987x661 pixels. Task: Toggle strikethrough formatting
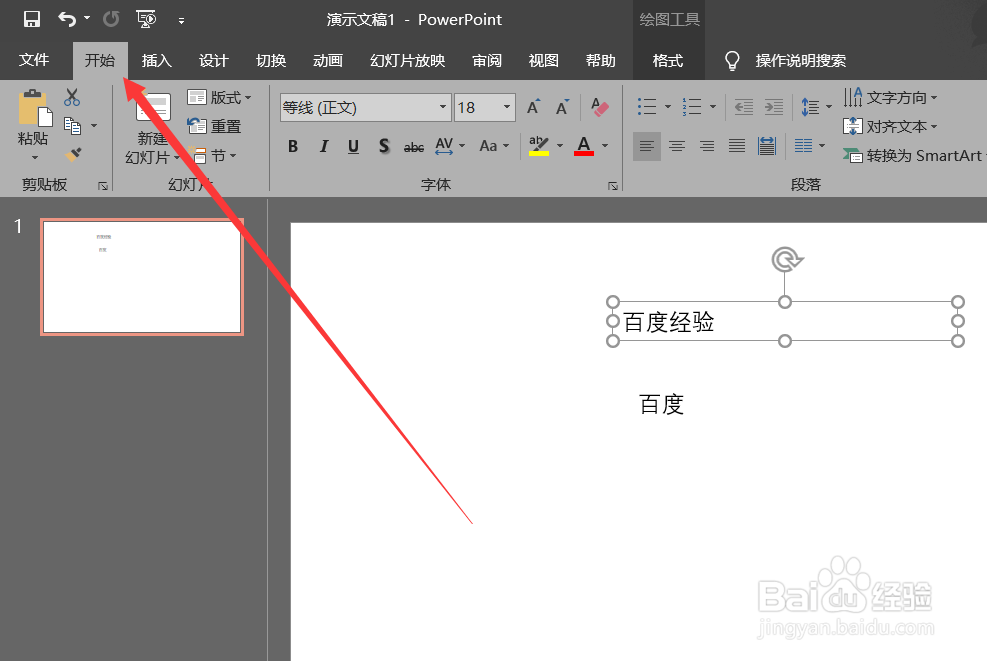click(414, 147)
